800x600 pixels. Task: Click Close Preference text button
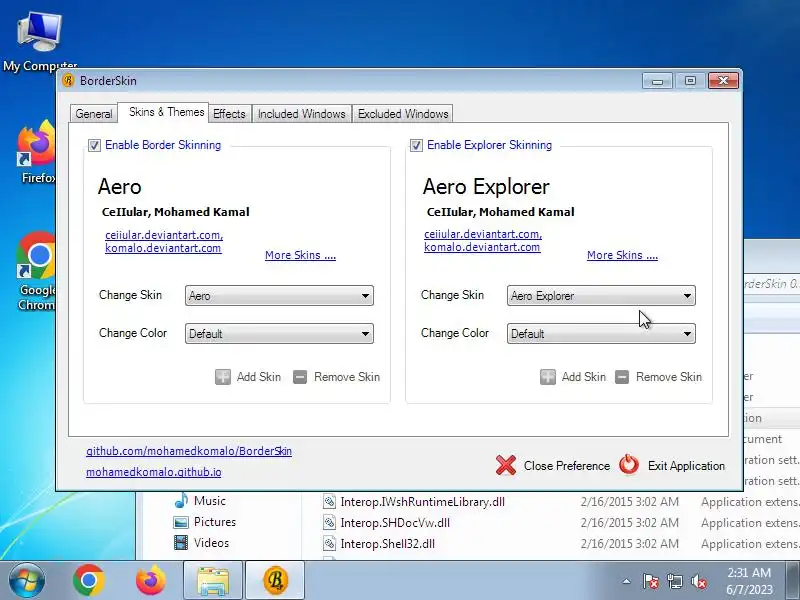point(567,466)
